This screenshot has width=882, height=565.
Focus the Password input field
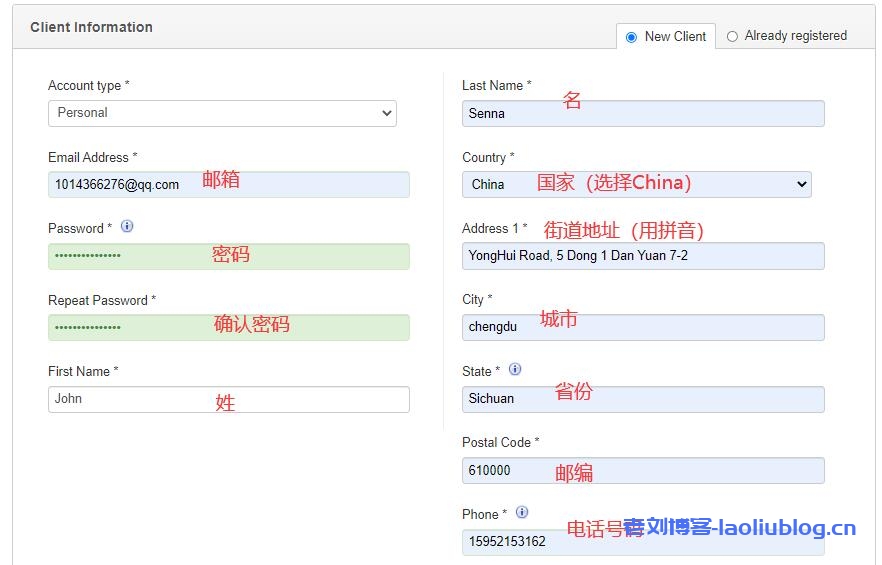pyautogui.click(x=228, y=256)
